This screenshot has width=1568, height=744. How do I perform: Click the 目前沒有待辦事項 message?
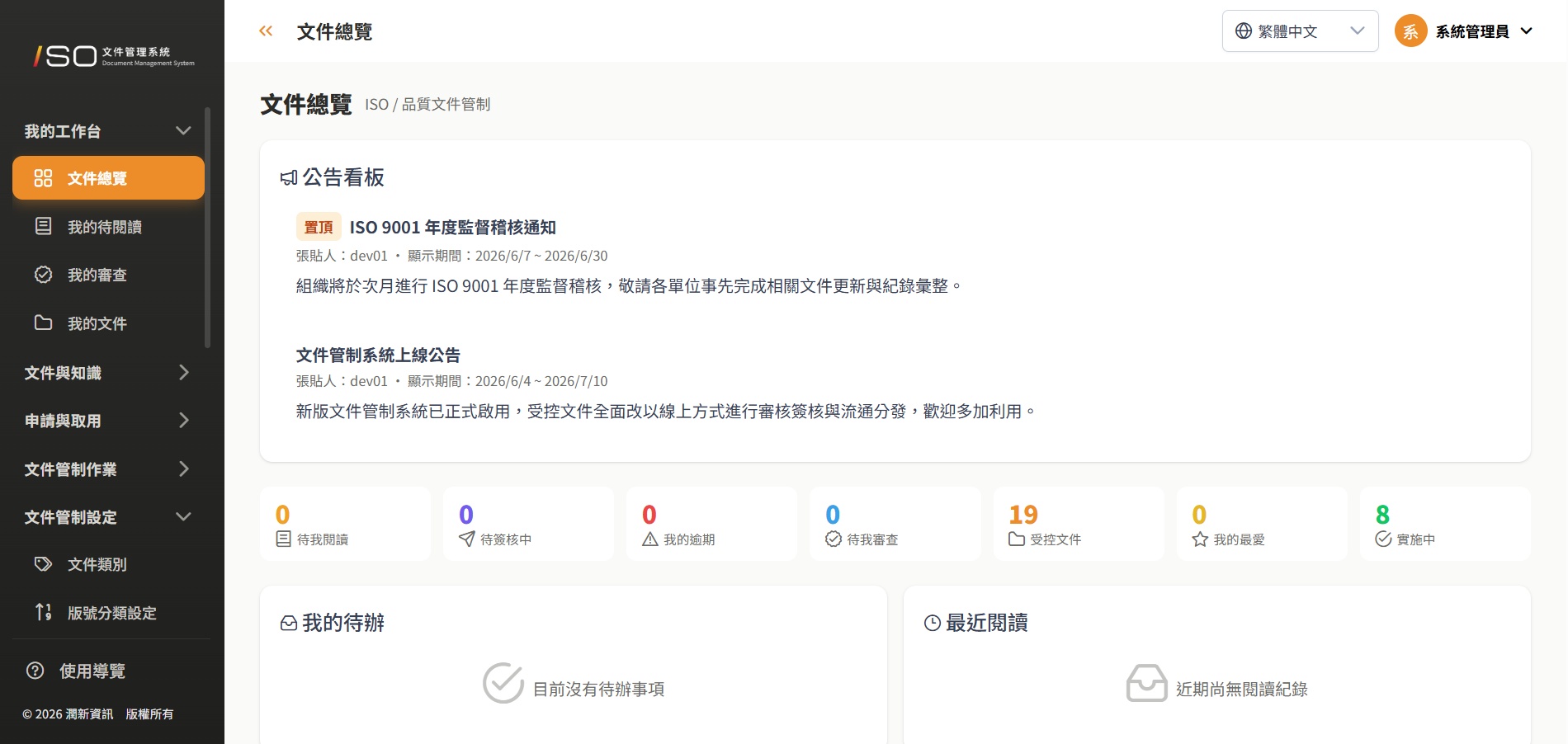point(598,689)
